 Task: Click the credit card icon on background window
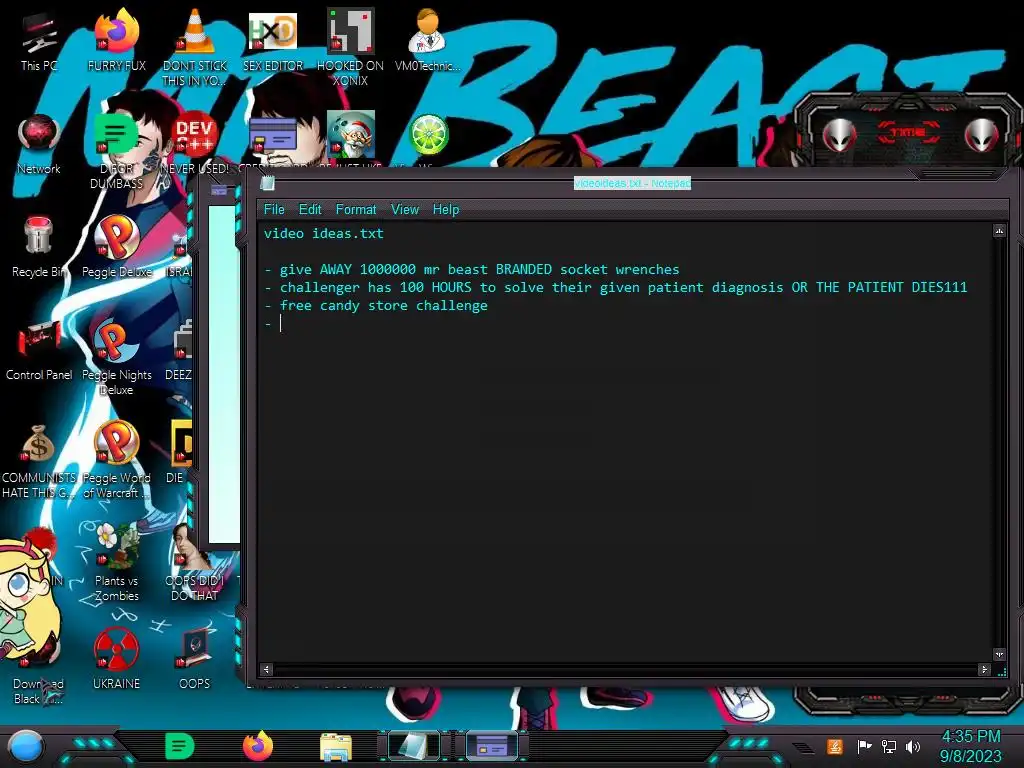point(219,191)
